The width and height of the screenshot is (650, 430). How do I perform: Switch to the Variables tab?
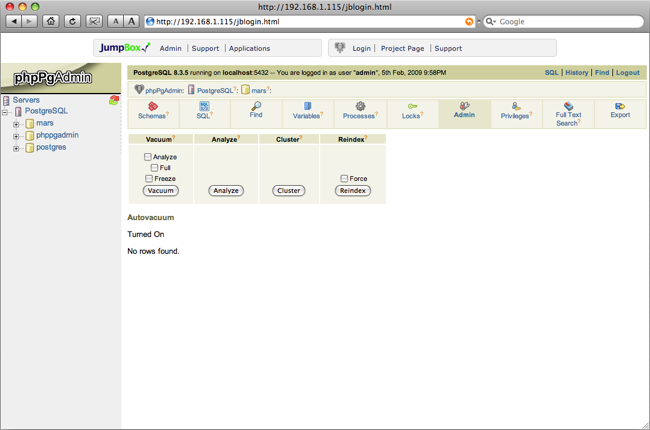pos(308,113)
